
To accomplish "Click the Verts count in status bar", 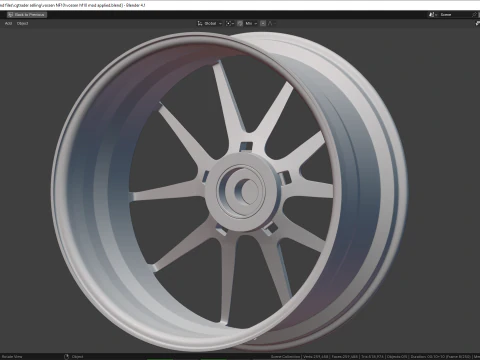I will pos(316,357).
